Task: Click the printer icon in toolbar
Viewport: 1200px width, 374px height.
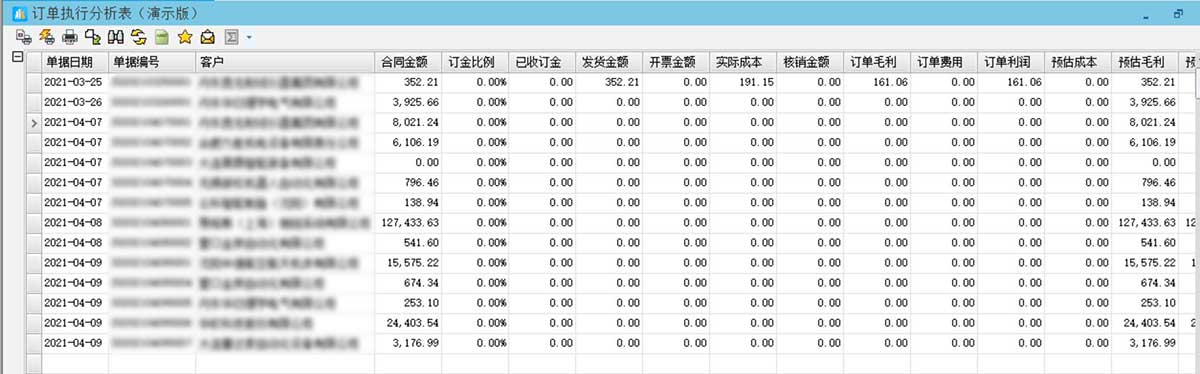Action: [70, 37]
